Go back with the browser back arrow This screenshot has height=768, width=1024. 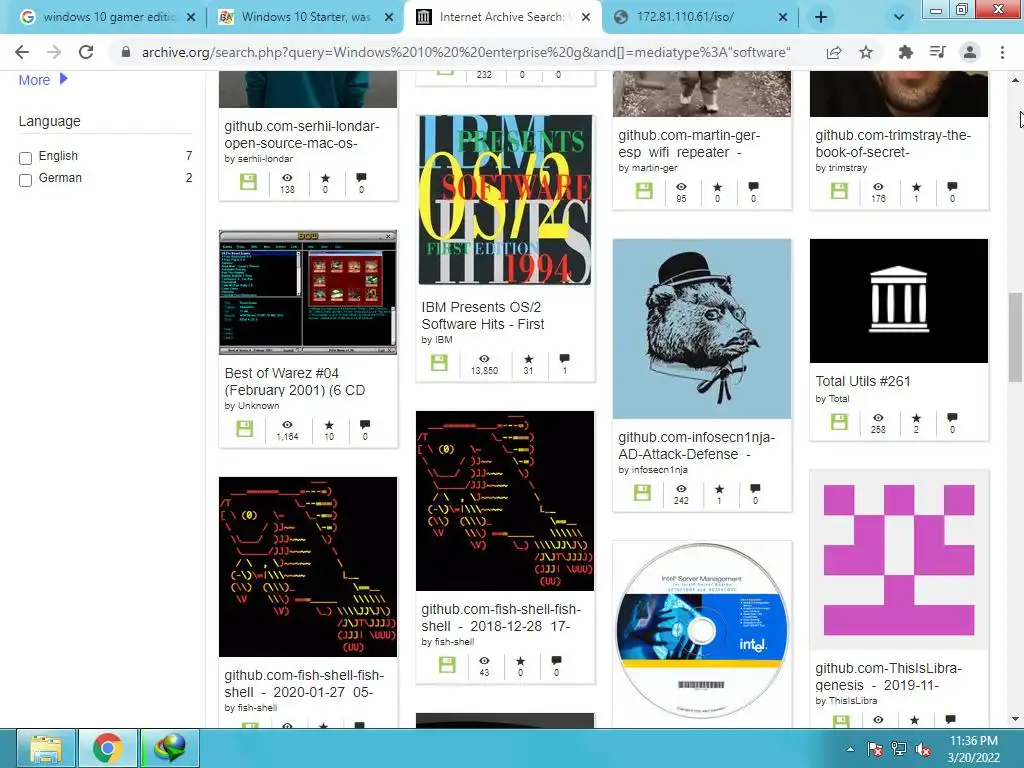point(22,52)
